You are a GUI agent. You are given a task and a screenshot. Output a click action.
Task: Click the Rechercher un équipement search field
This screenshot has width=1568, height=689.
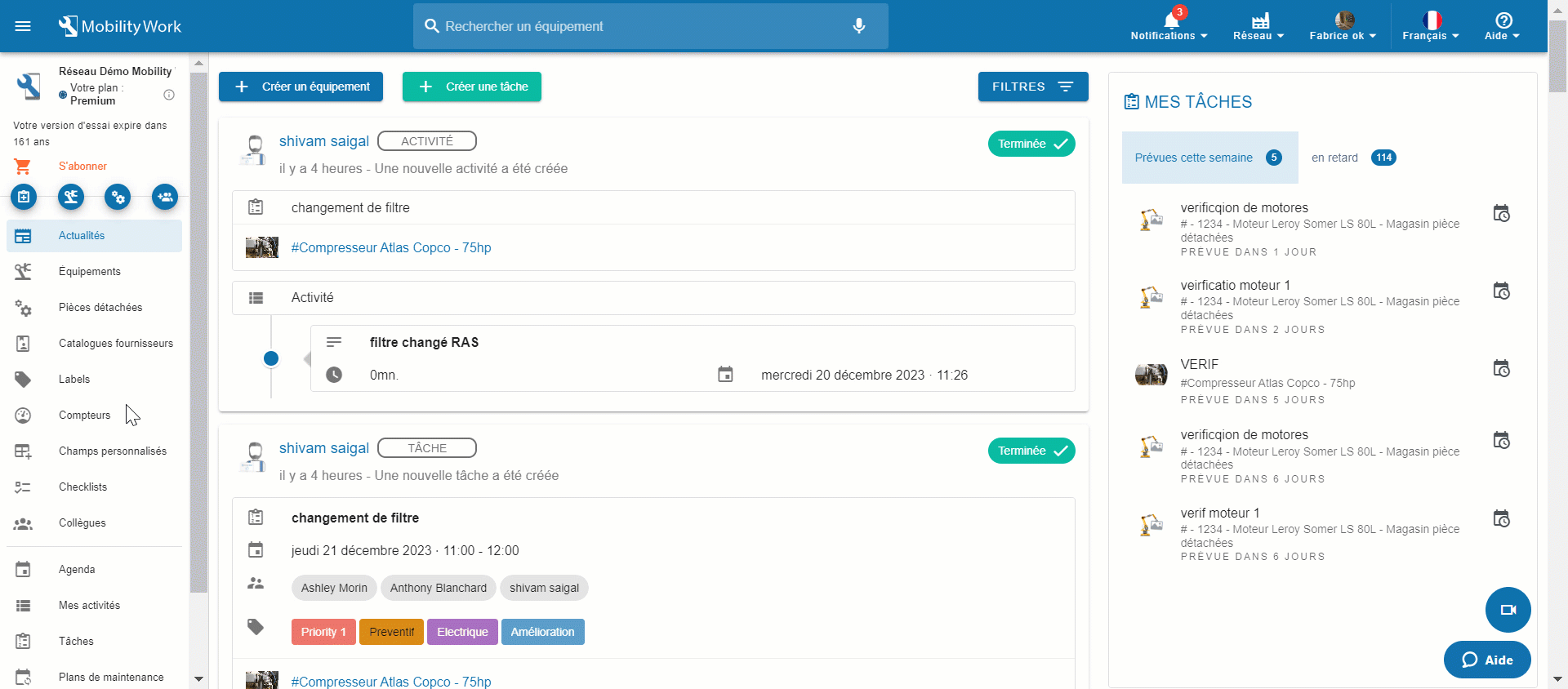[x=637, y=26]
